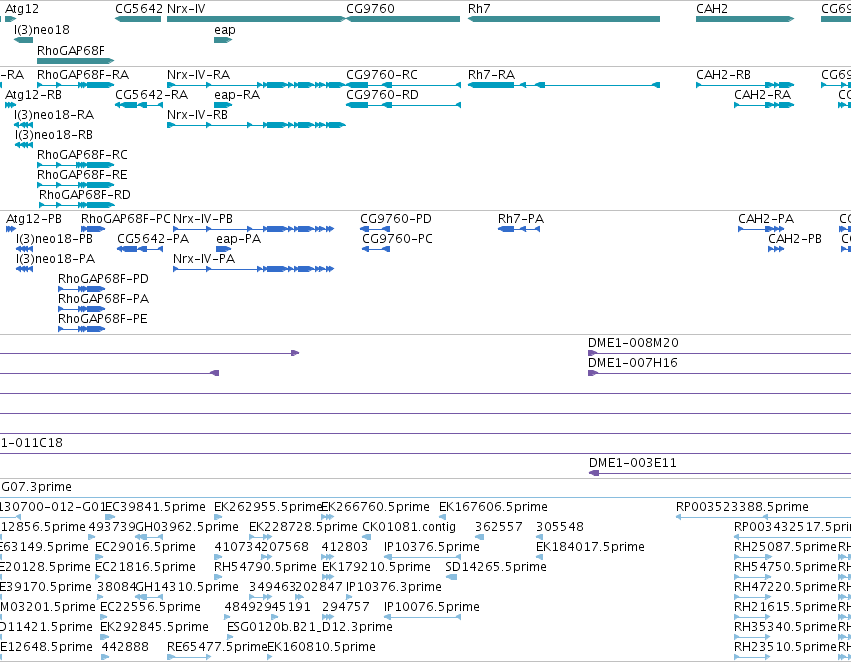Select protein CAH2-PA

click(766, 219)
